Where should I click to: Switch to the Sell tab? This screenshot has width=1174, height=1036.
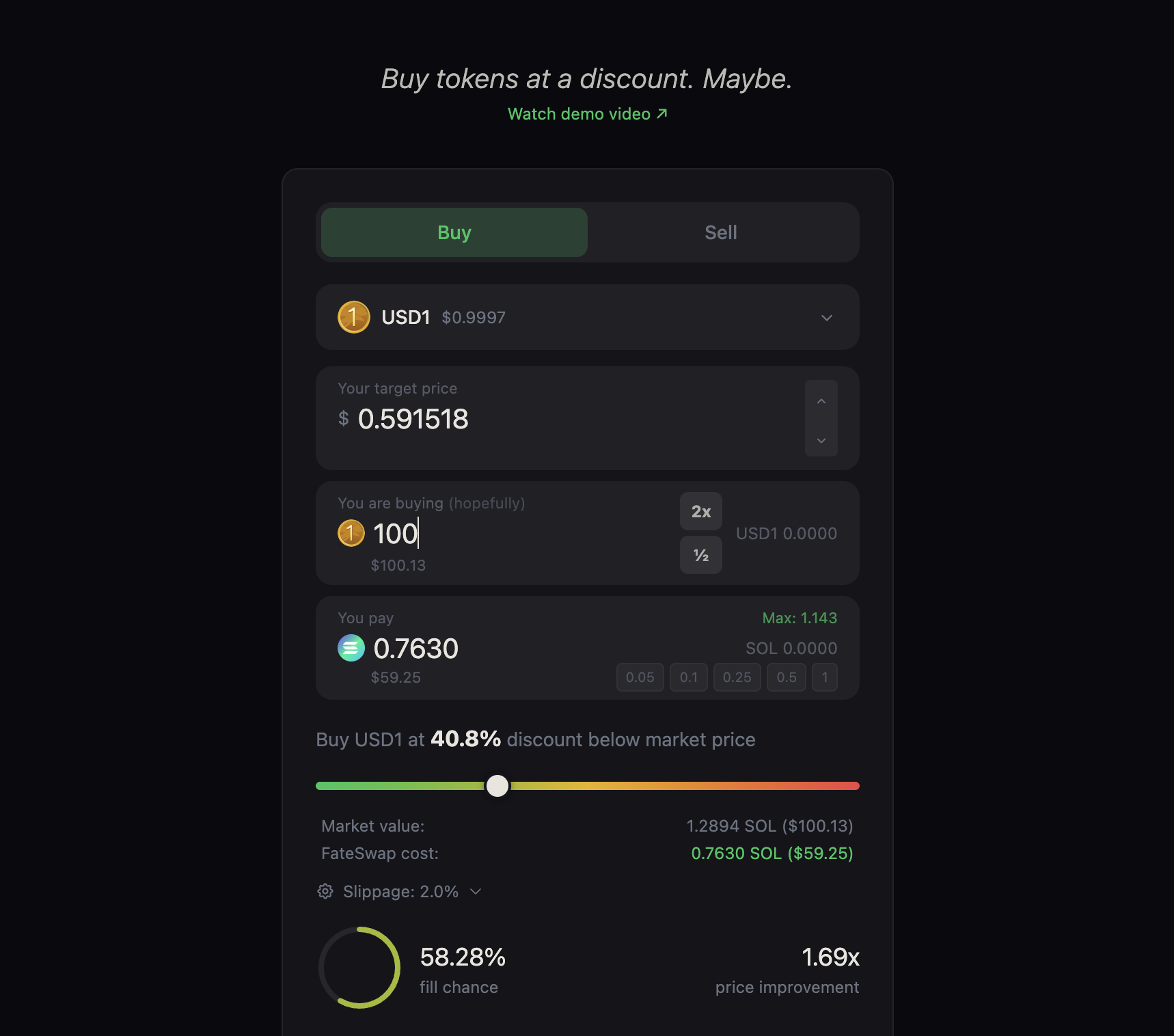[x=722, y=232]
